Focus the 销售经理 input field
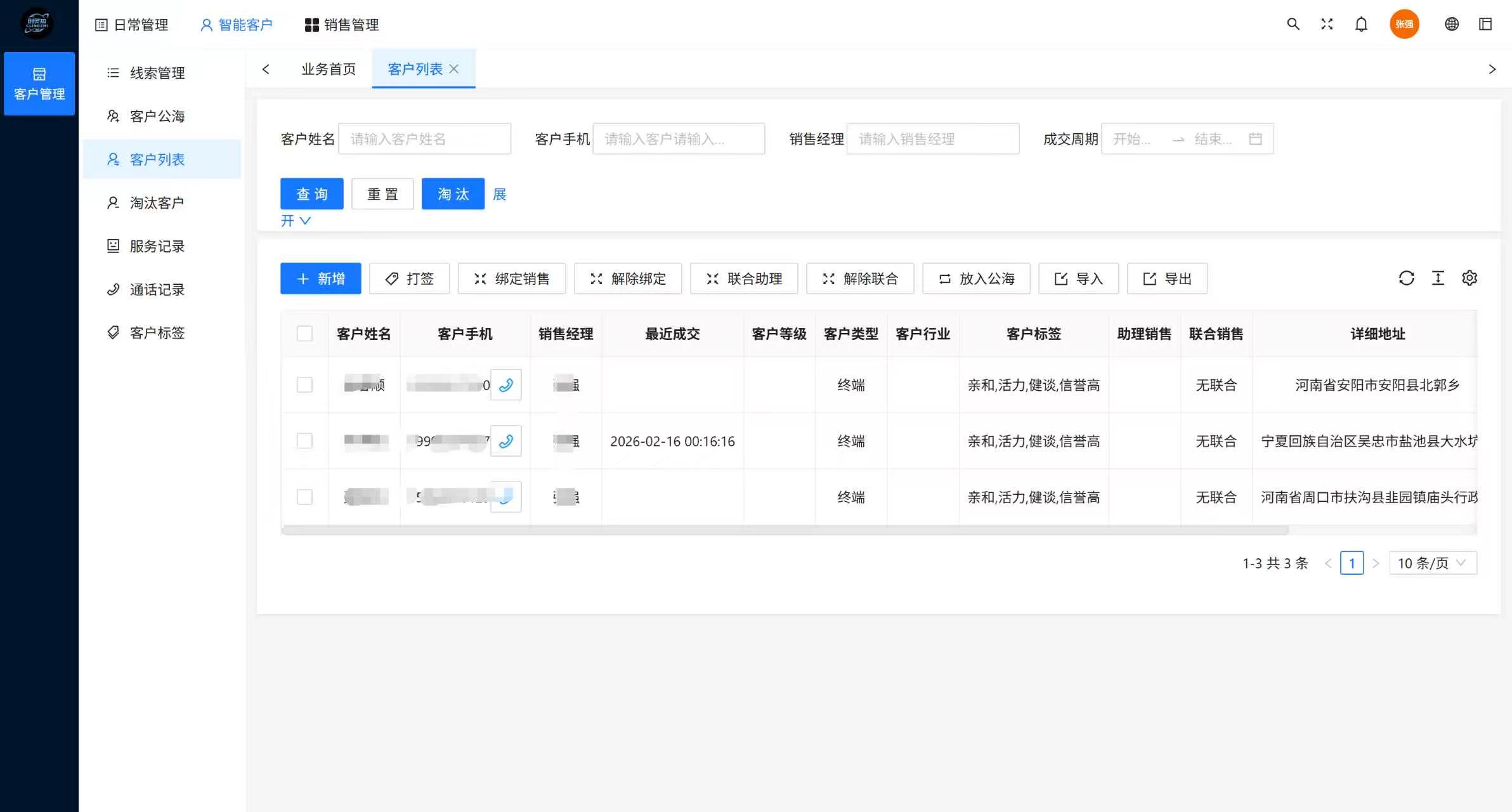 pos(933,139)
